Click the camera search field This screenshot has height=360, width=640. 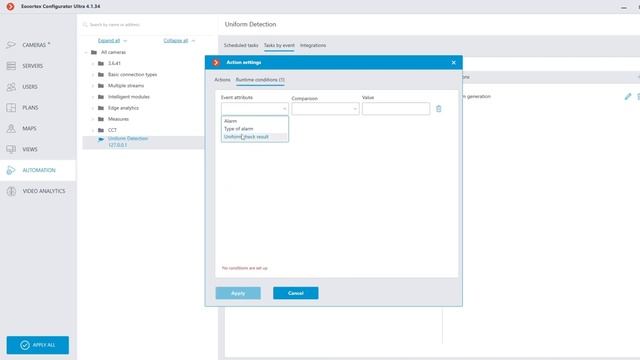click(147, 24)
